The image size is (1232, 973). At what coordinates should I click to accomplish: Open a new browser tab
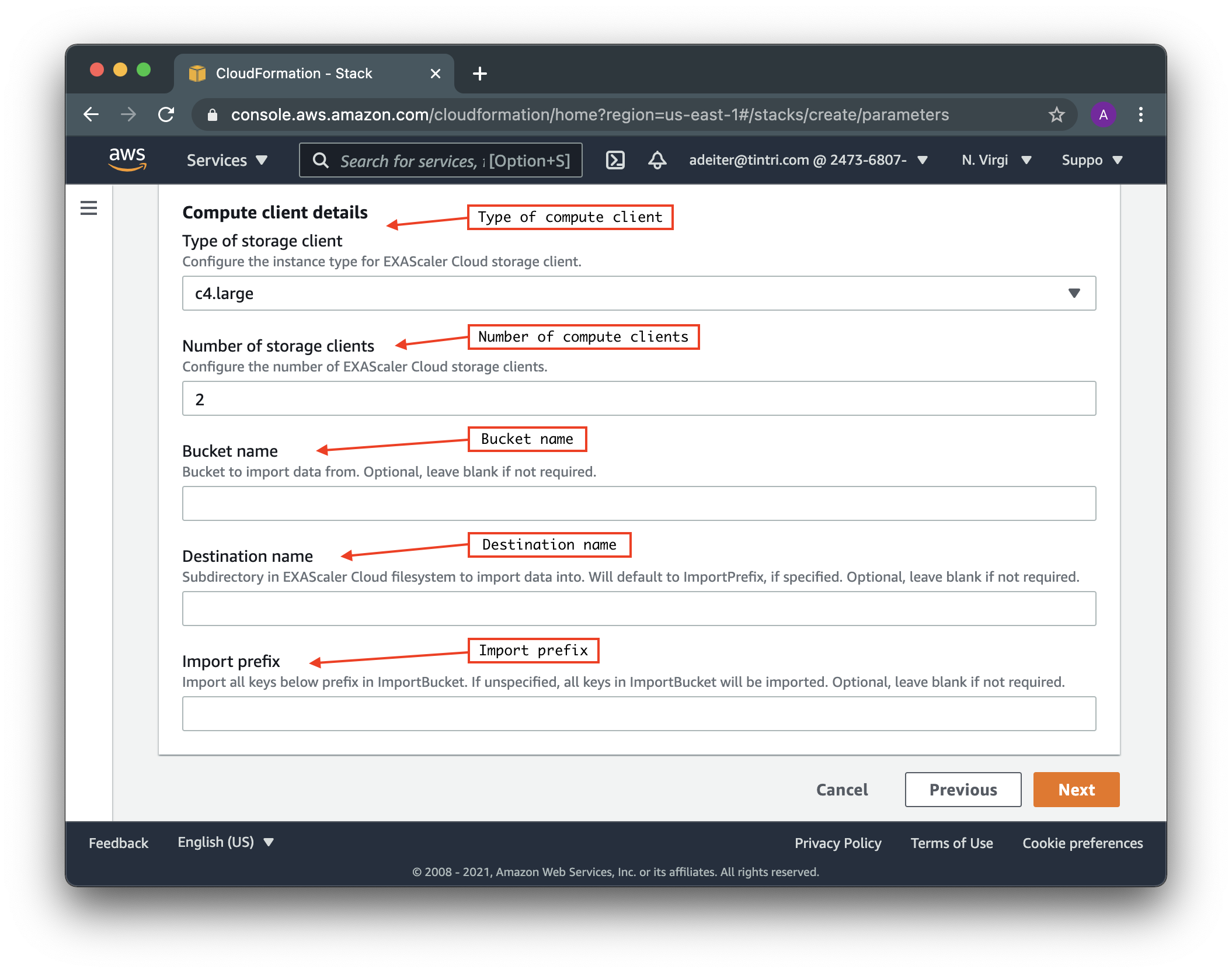480,74
